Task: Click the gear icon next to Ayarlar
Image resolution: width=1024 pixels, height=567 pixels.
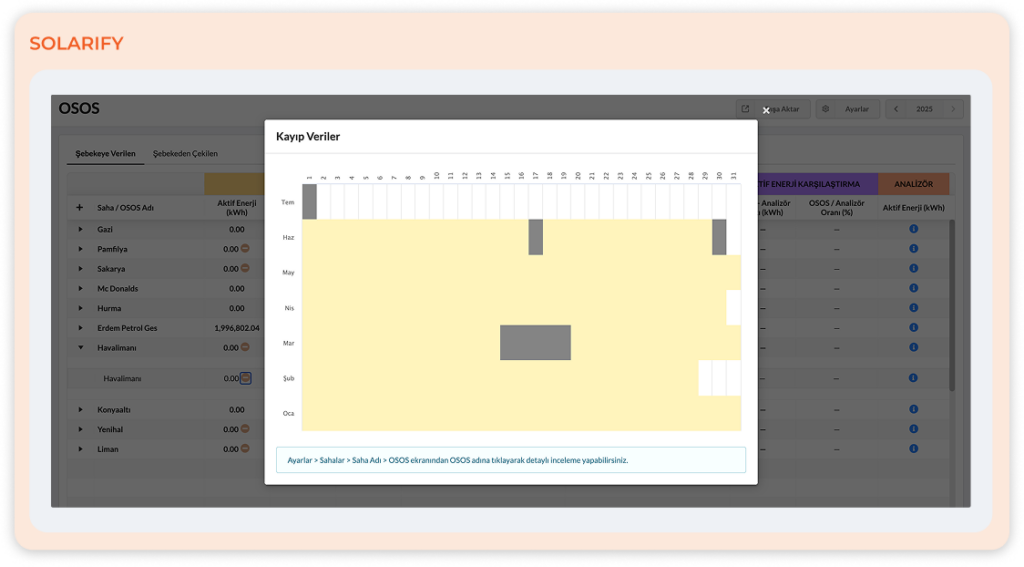Action: [825, 109]
